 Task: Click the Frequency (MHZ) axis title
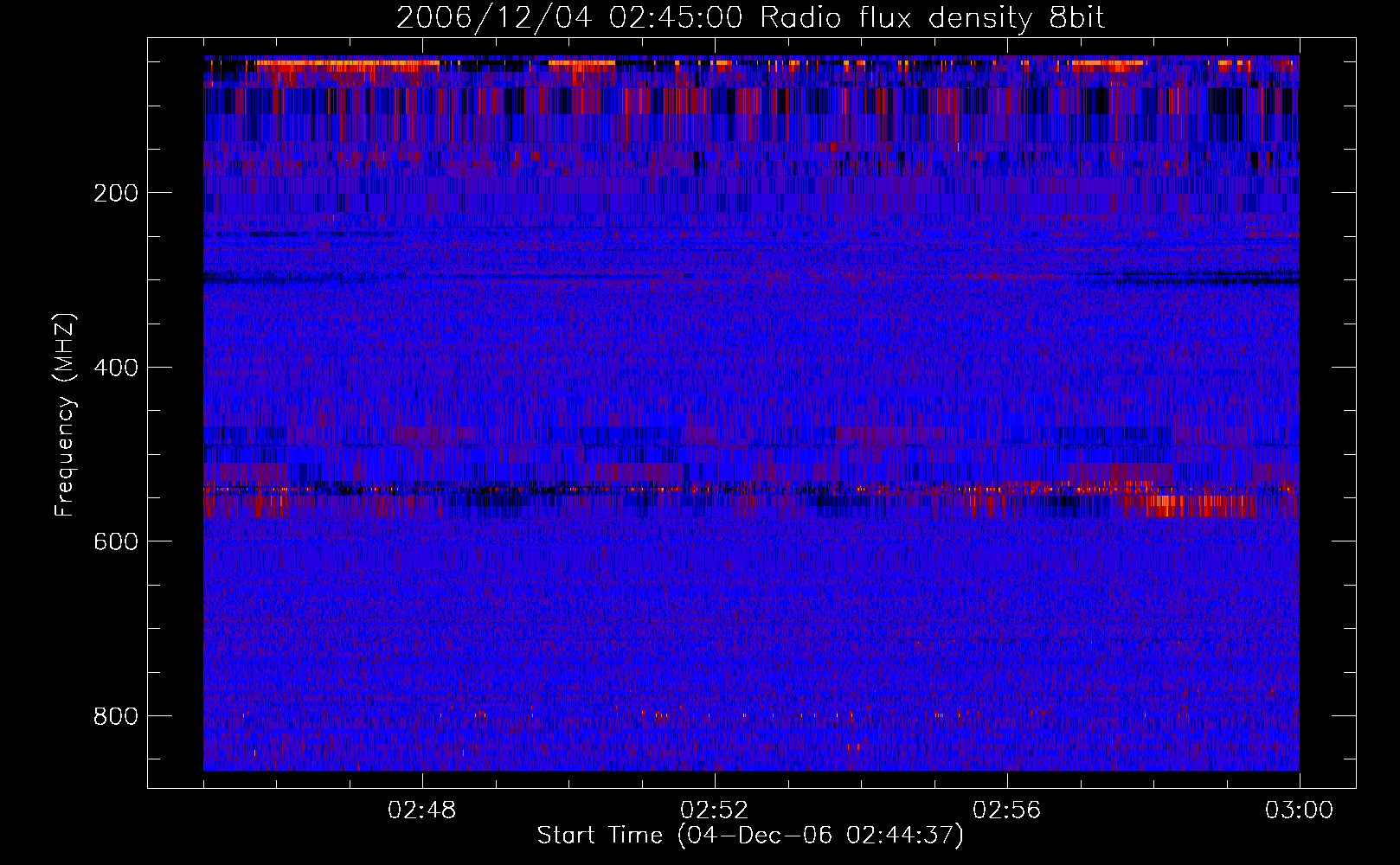(65, 415)
